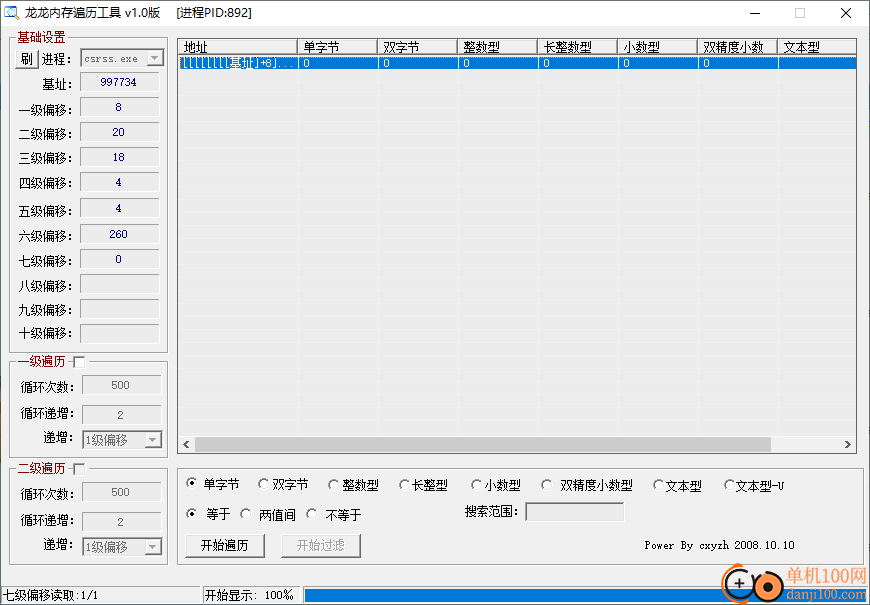Click the 整数型 column header

tap(497, 47)
